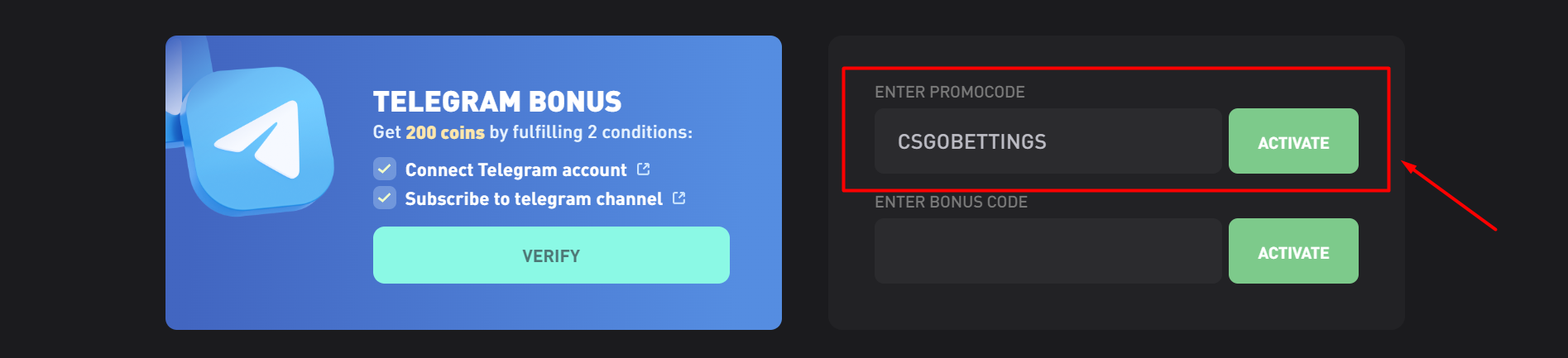The width and height of the screenshot is (1568, 358).
Task: Open external link icon beside Subscribe to telegram channel
Action: coord(679,198)
